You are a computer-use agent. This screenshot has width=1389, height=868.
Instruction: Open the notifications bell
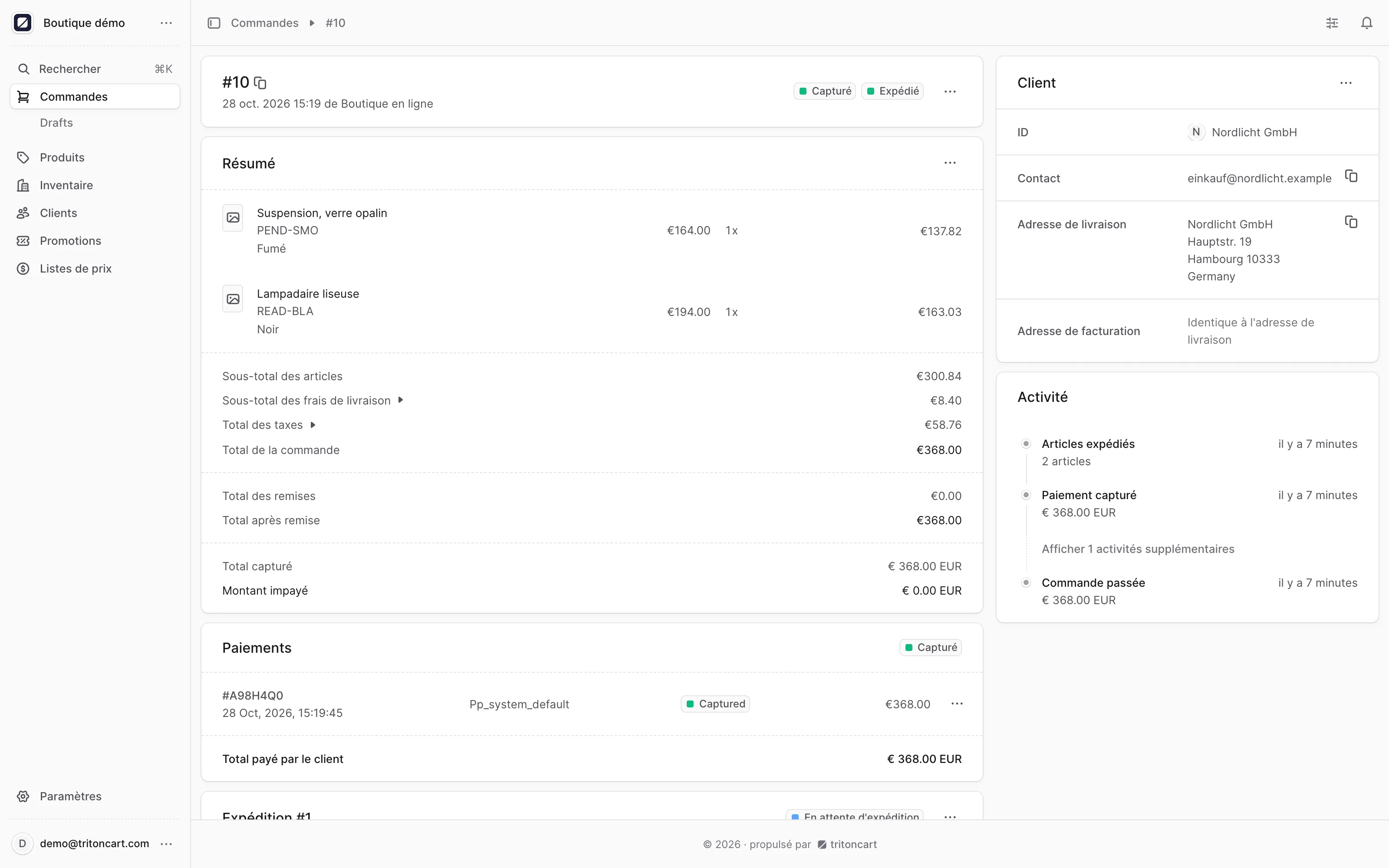coord(1366,23)
